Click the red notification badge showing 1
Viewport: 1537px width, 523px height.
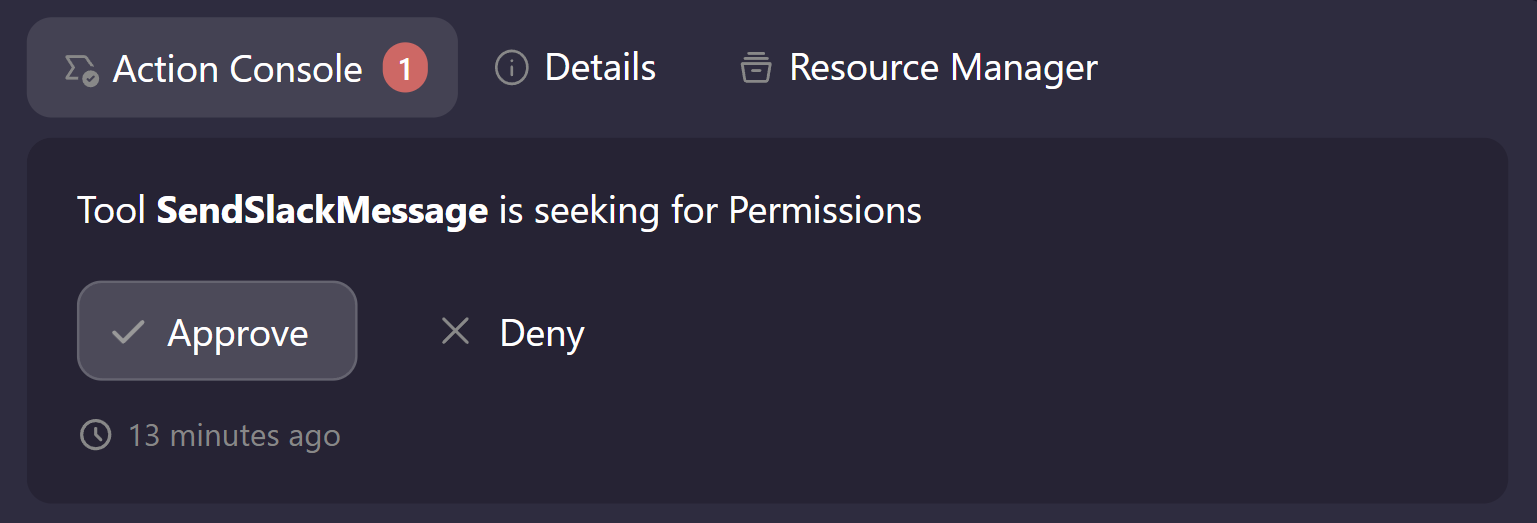(405, 69)
